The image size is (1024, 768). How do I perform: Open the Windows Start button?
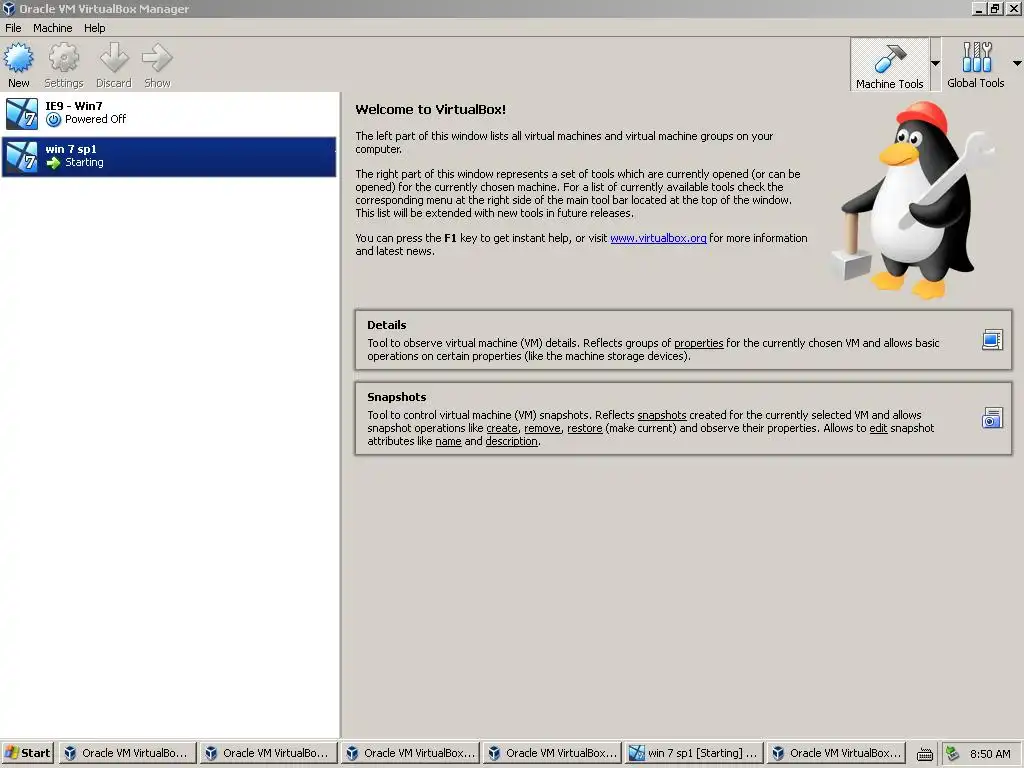coord(28,753)
